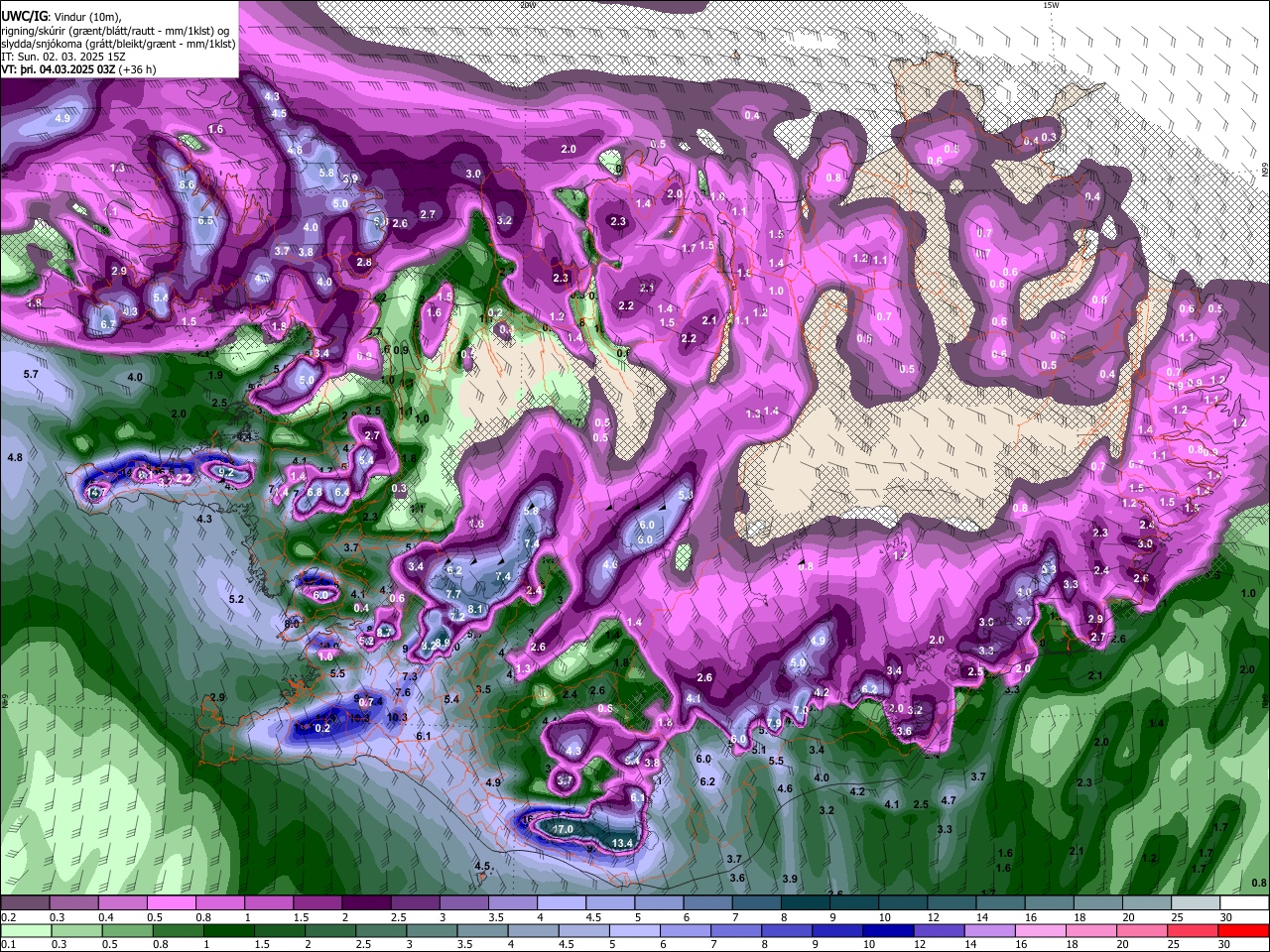Click the 'UWC/IG' title text in the header

point(24,16)
